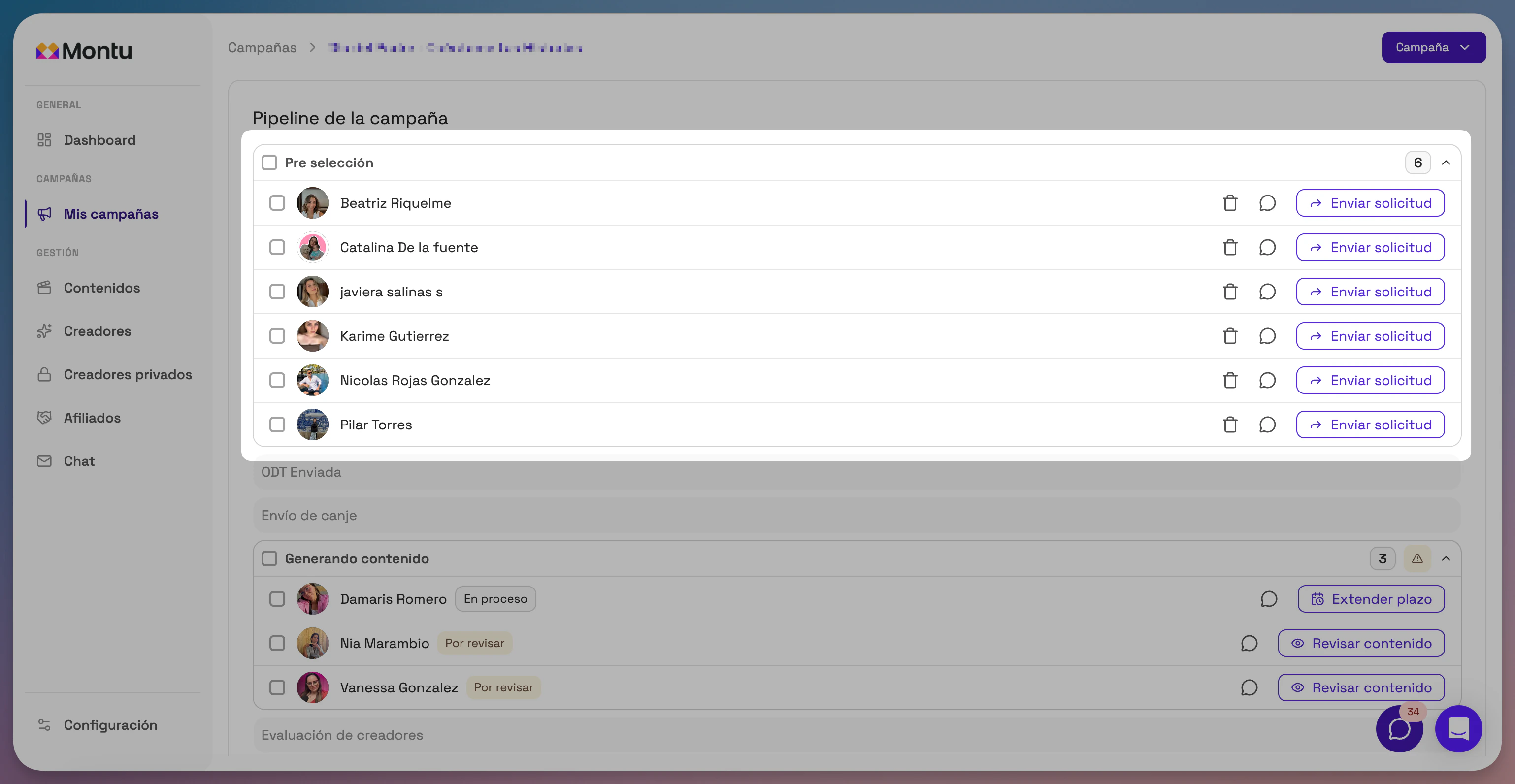1515x784 pixels.
Task: Open Creadores privados in sidebar
Action: coord(115,374)
